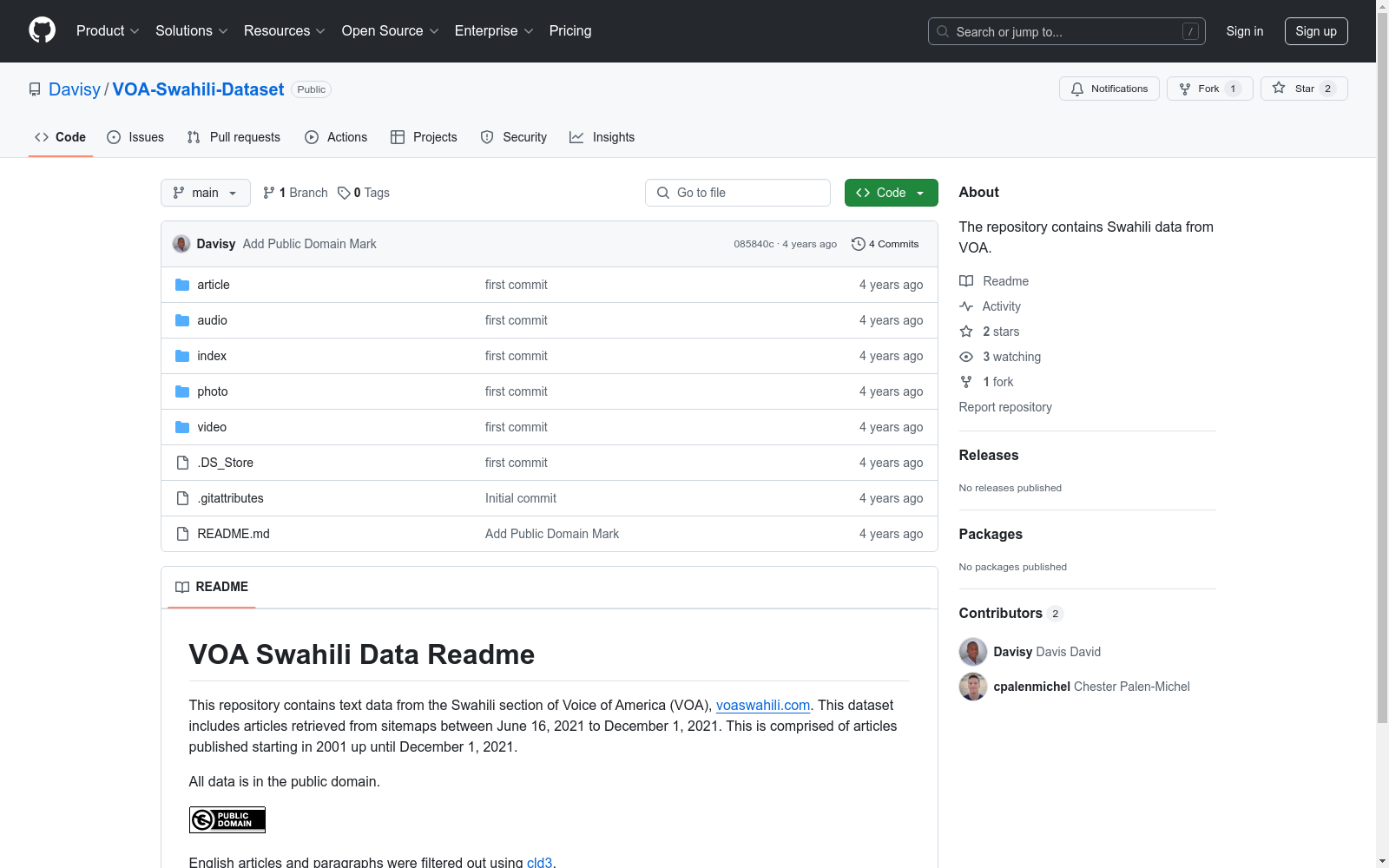Expand the Open Source menu

tap(391, 30)
